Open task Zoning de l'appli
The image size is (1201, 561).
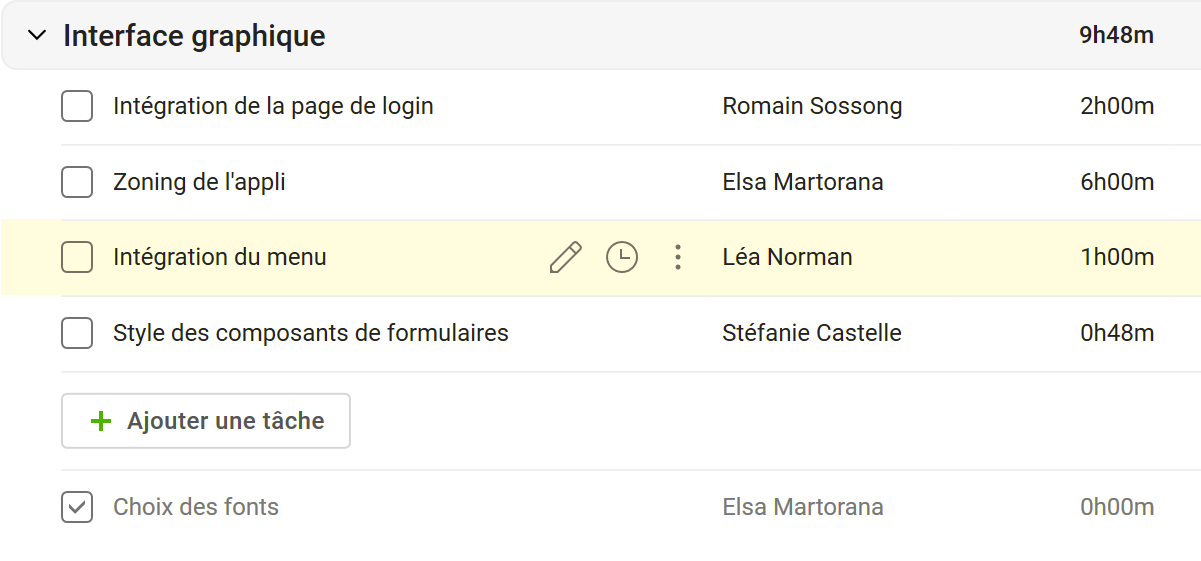(x=199, y=182)
